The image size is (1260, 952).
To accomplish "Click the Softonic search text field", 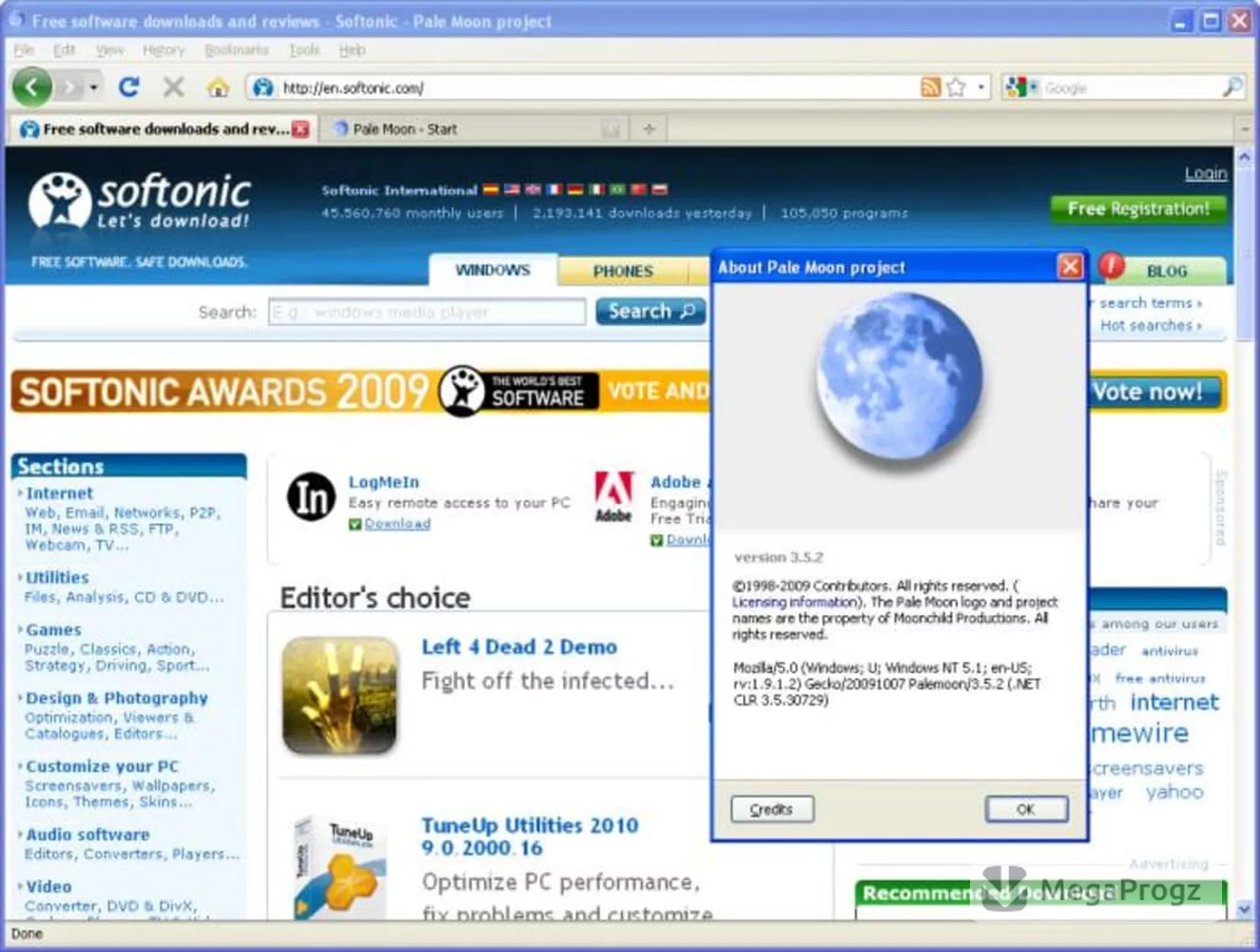I will 427,312.
